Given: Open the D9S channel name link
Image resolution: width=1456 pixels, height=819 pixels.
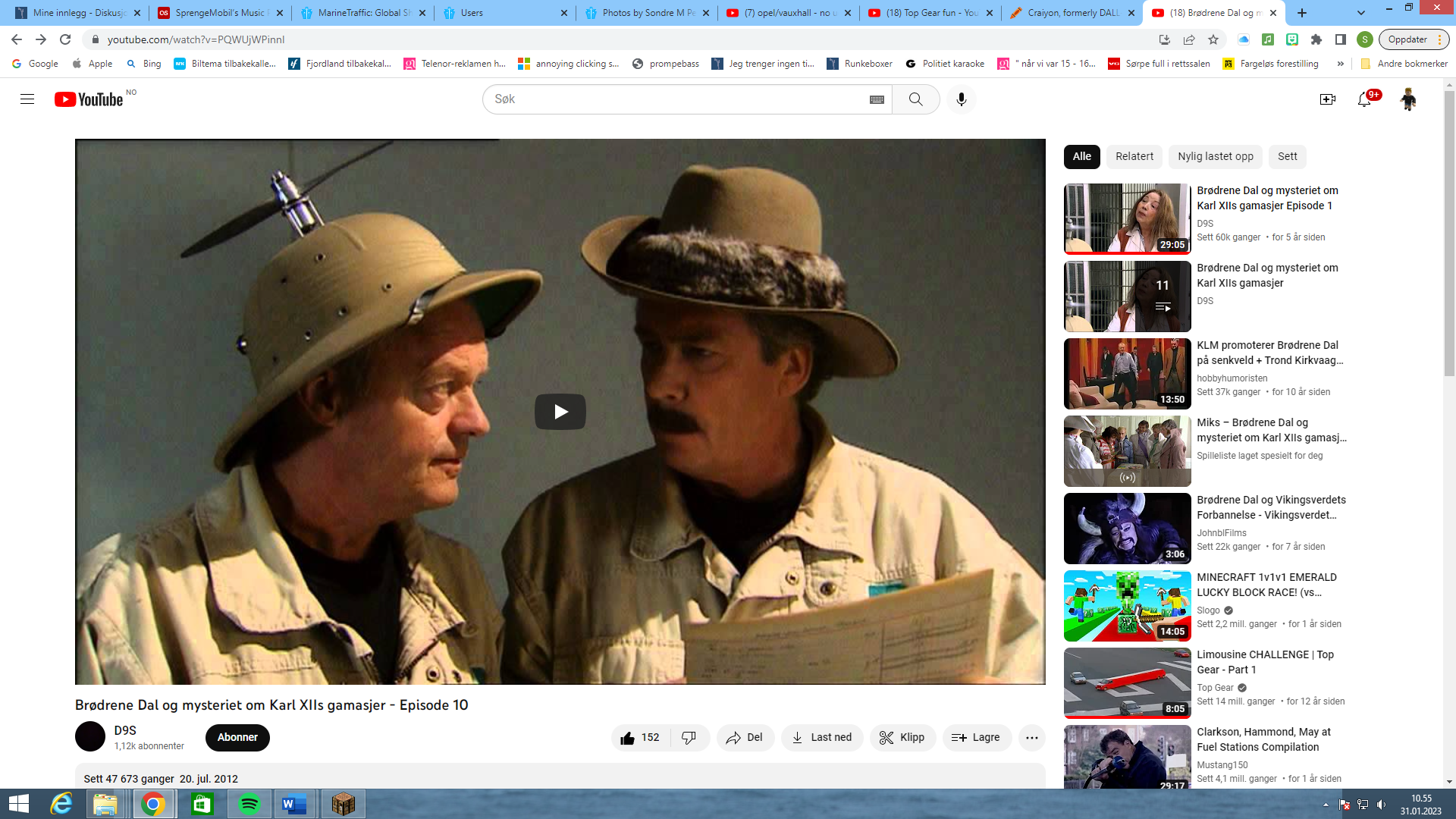Looking at the screenshot, I should tap(125, 730).
